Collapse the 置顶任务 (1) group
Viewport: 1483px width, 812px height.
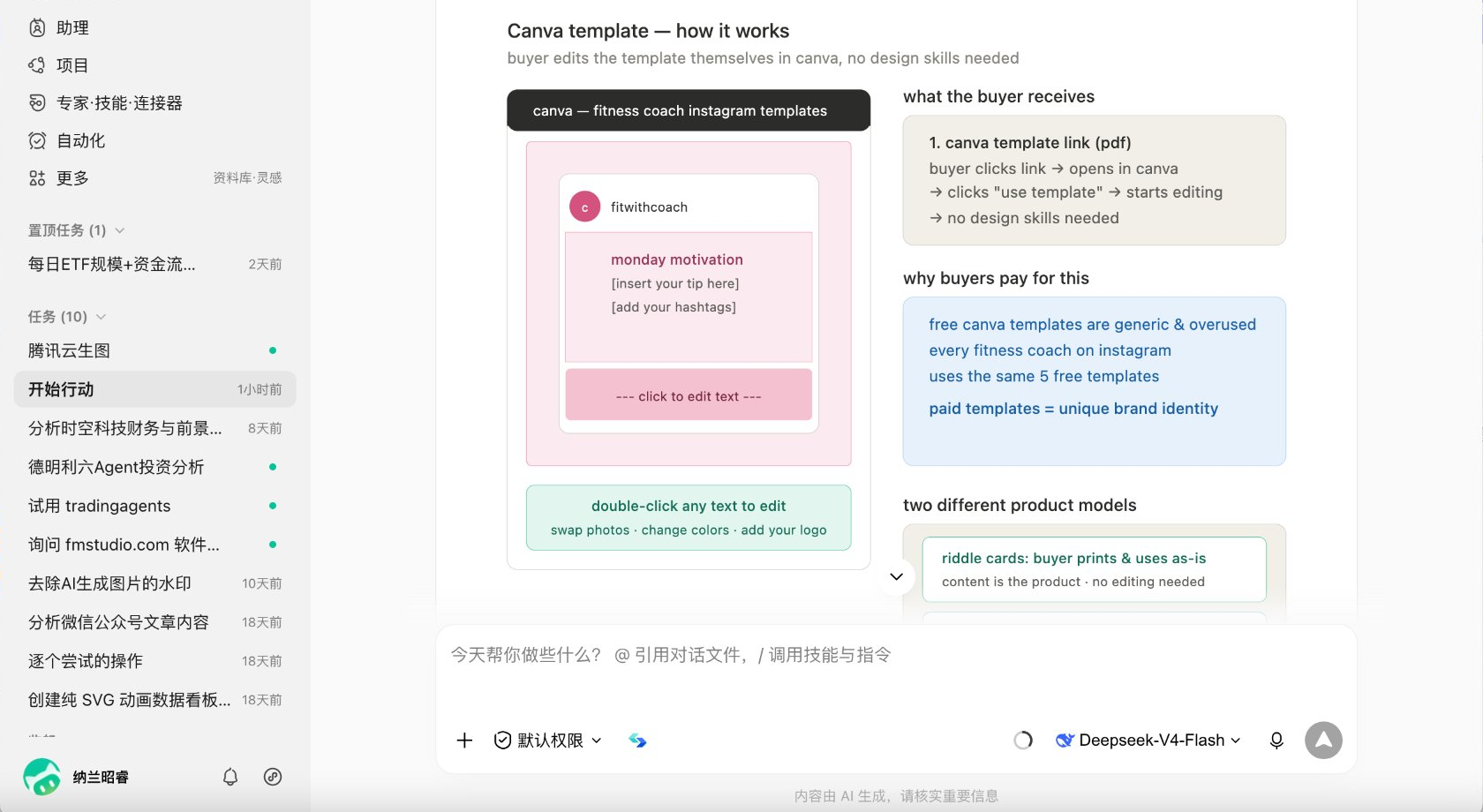[76, 230]
